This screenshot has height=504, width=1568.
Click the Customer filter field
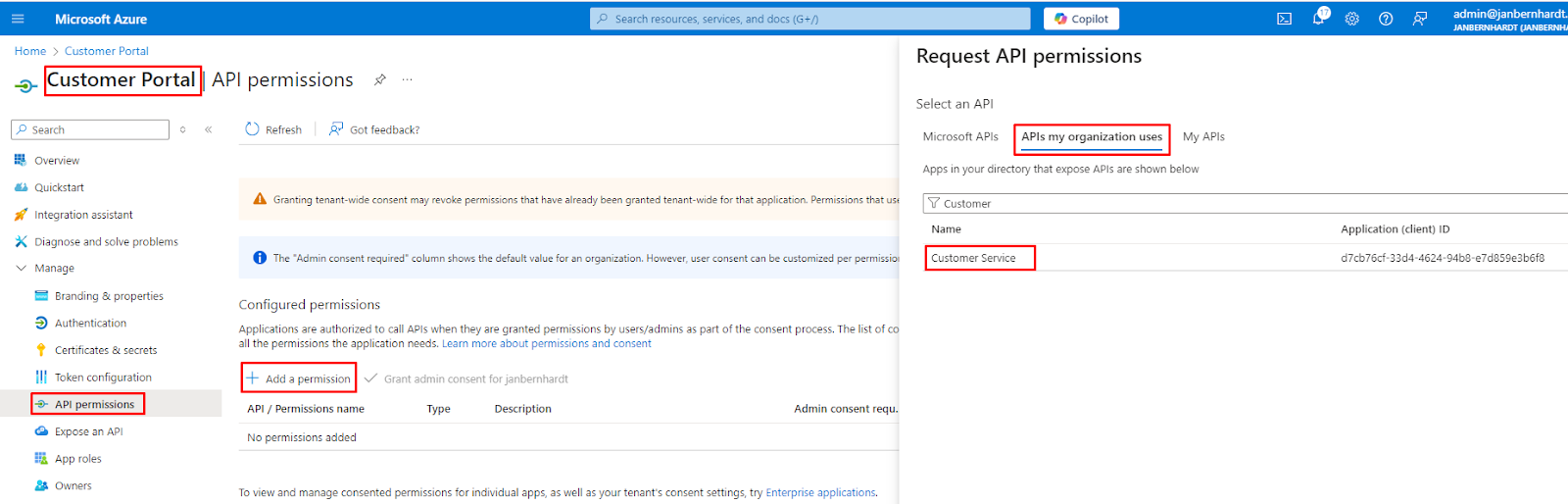(1245, 203)
